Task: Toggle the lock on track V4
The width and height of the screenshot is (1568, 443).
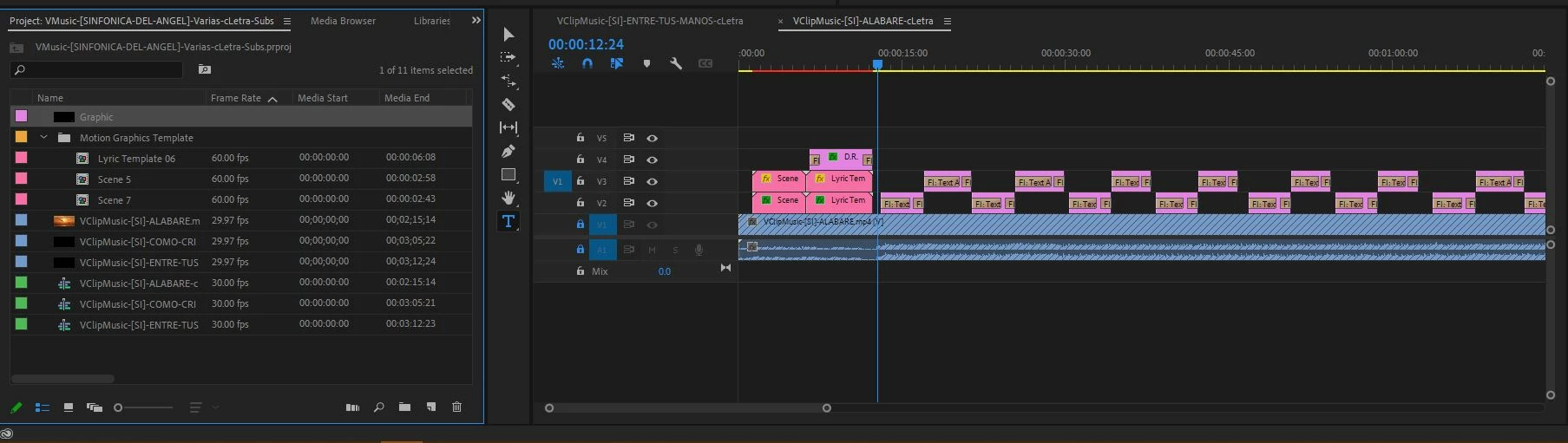Action: point(581,160)
